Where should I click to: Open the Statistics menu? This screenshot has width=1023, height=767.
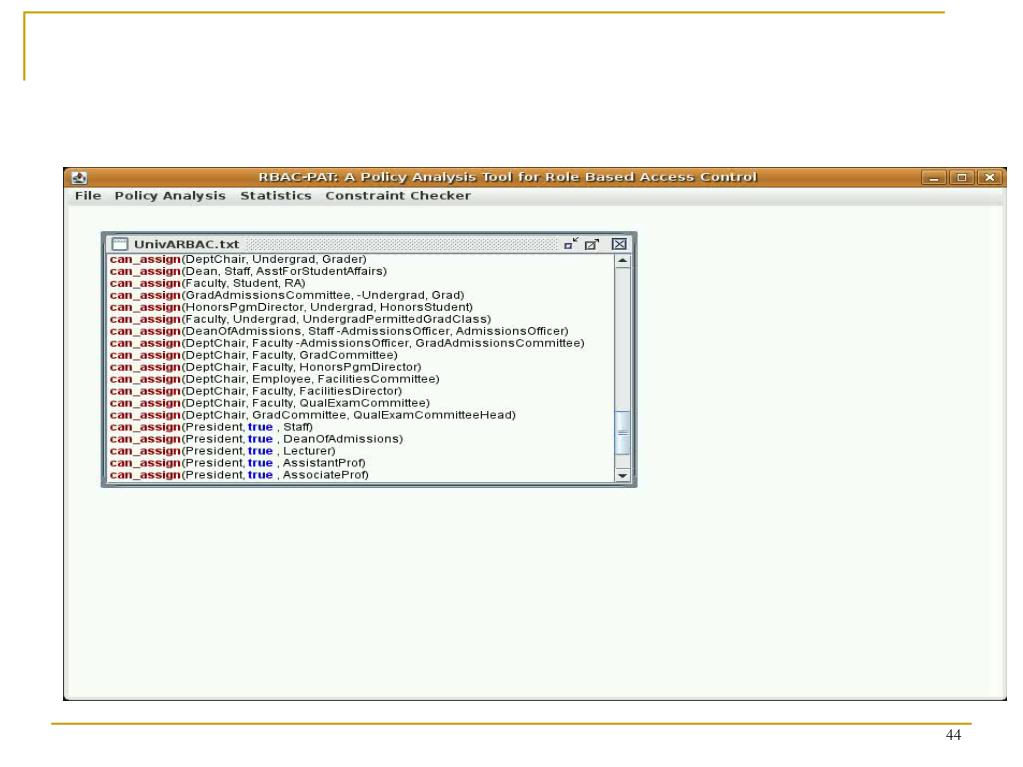click(x=275, y=196)
